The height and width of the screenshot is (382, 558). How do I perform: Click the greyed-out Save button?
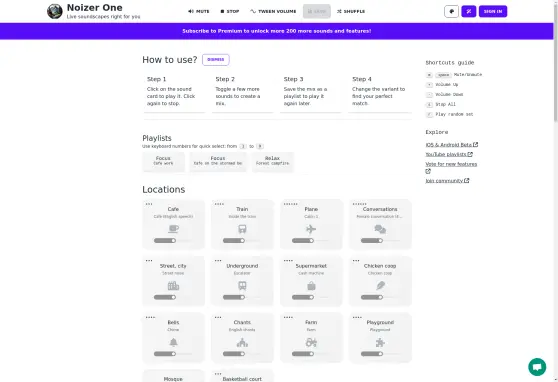[x=317, y=11]
